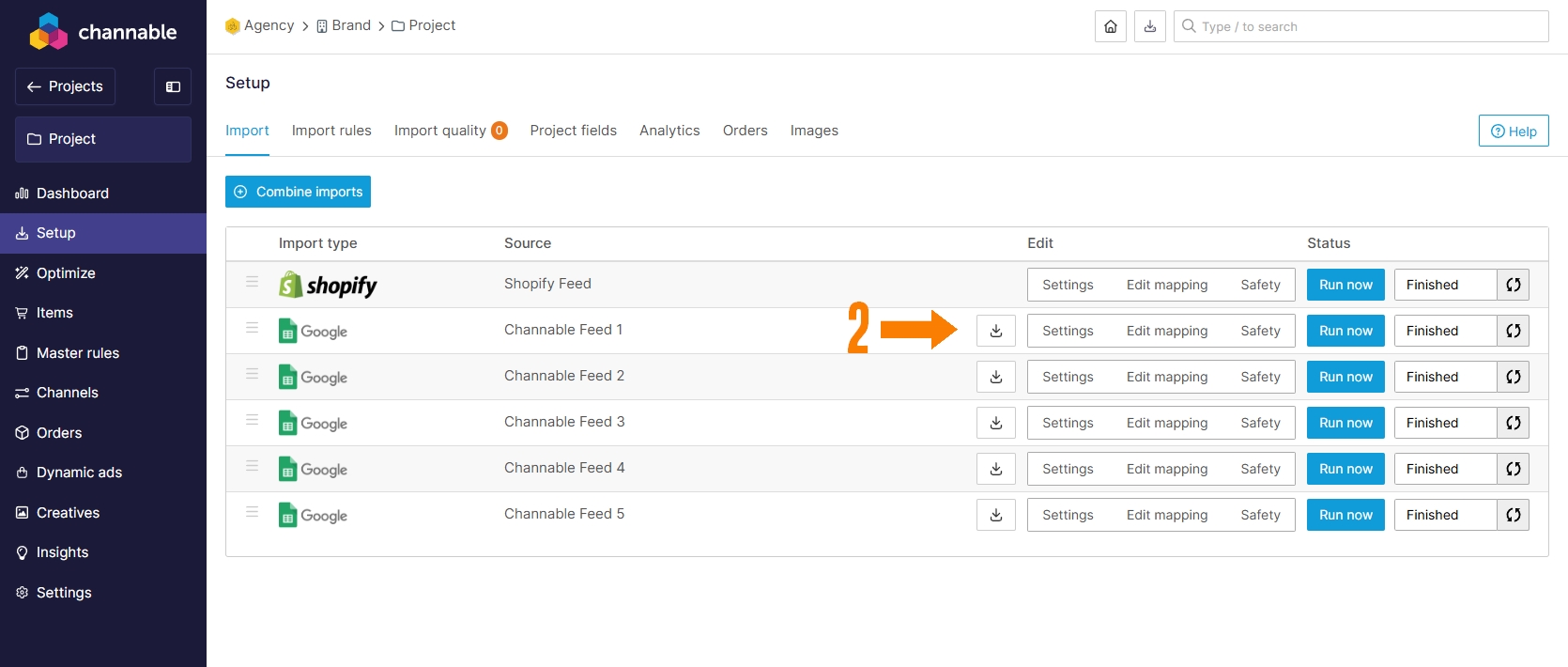1568x667 pixels.
Task: Open Dashboard in the sidebar
Action: click(103, 194)
